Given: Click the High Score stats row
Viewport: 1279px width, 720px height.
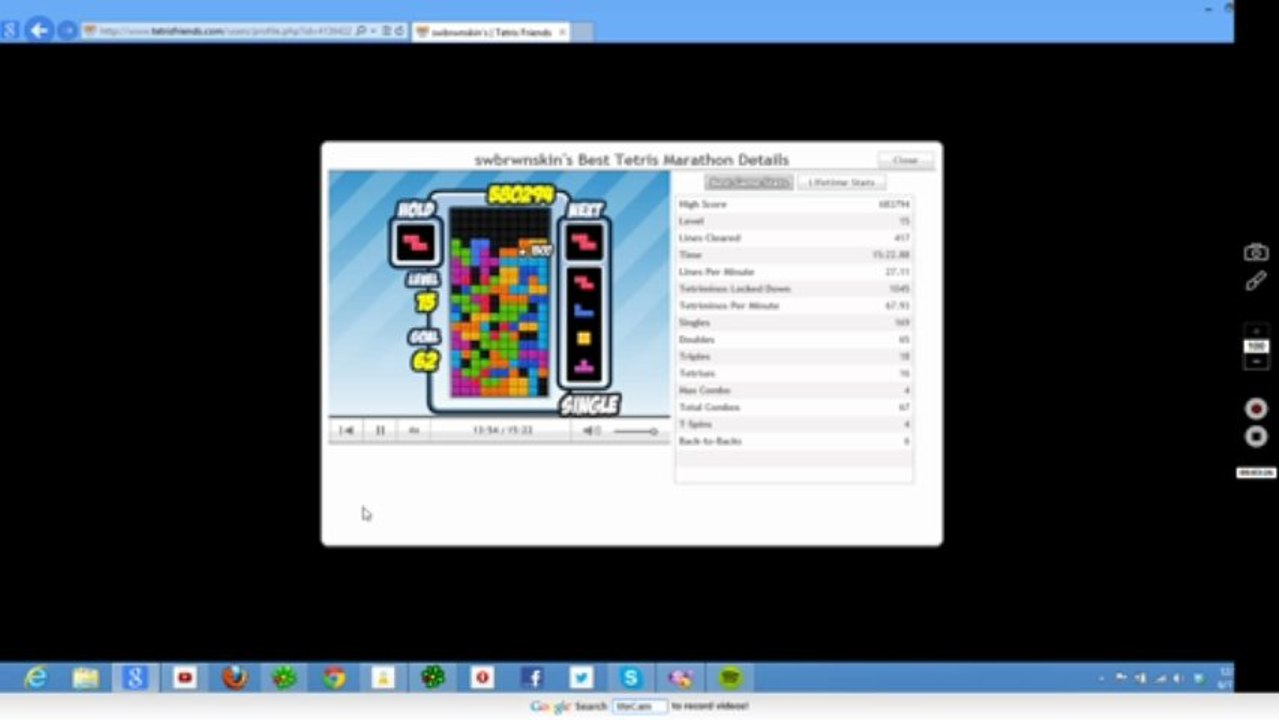Looking at the screenshot, I should (x=794, y=204).
